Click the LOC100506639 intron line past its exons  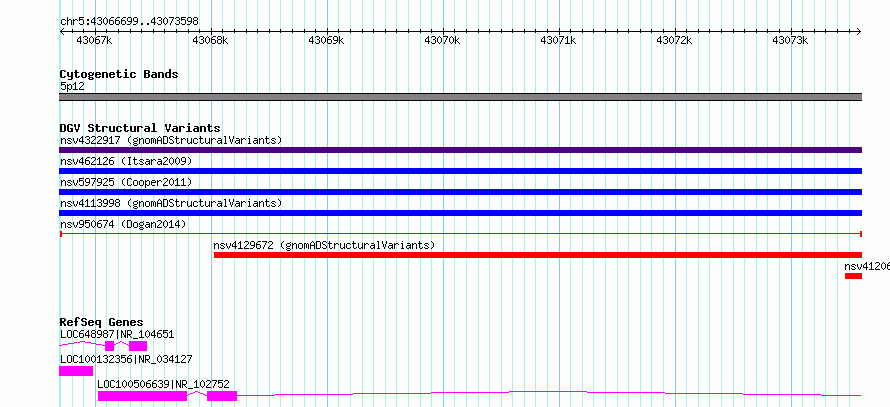pos(549,393)
